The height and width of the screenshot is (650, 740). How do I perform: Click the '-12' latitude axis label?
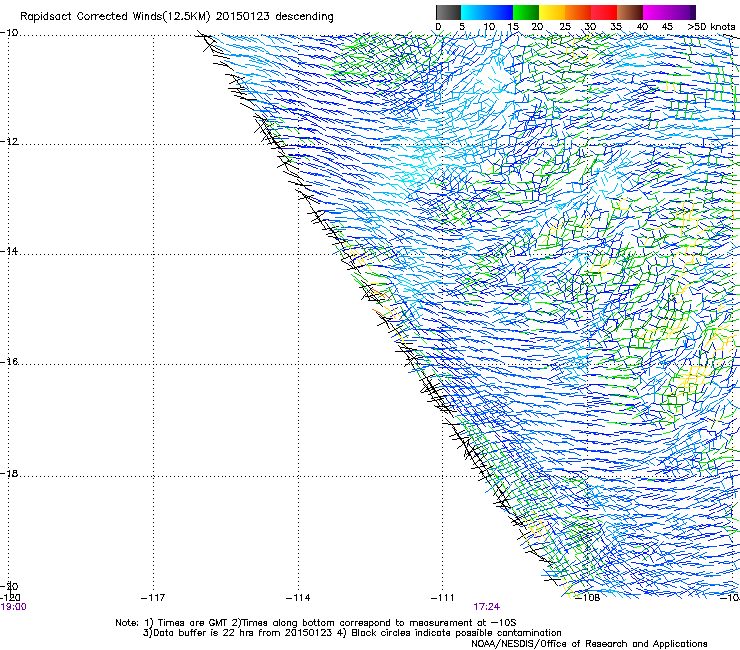9,142
